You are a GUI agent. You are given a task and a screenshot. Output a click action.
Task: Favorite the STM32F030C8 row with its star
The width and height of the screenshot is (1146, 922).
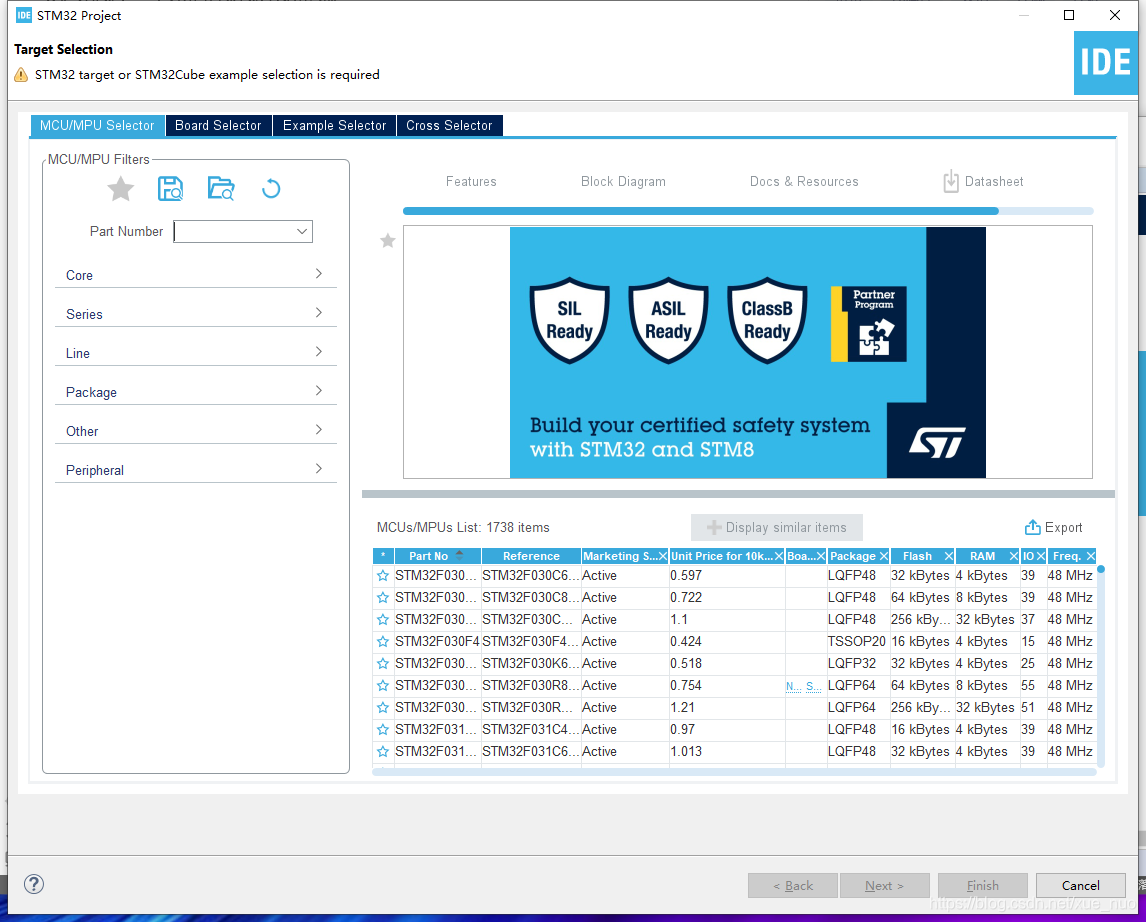coord(382,598)
